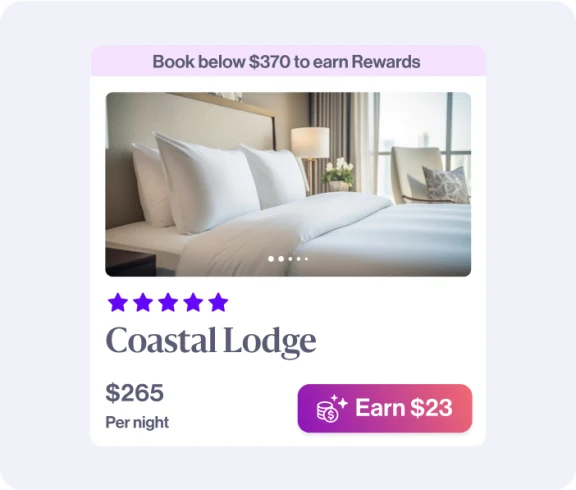Select the fourth purple rating star
This screenshot has width=576, height=490.
tap(193, 302)
